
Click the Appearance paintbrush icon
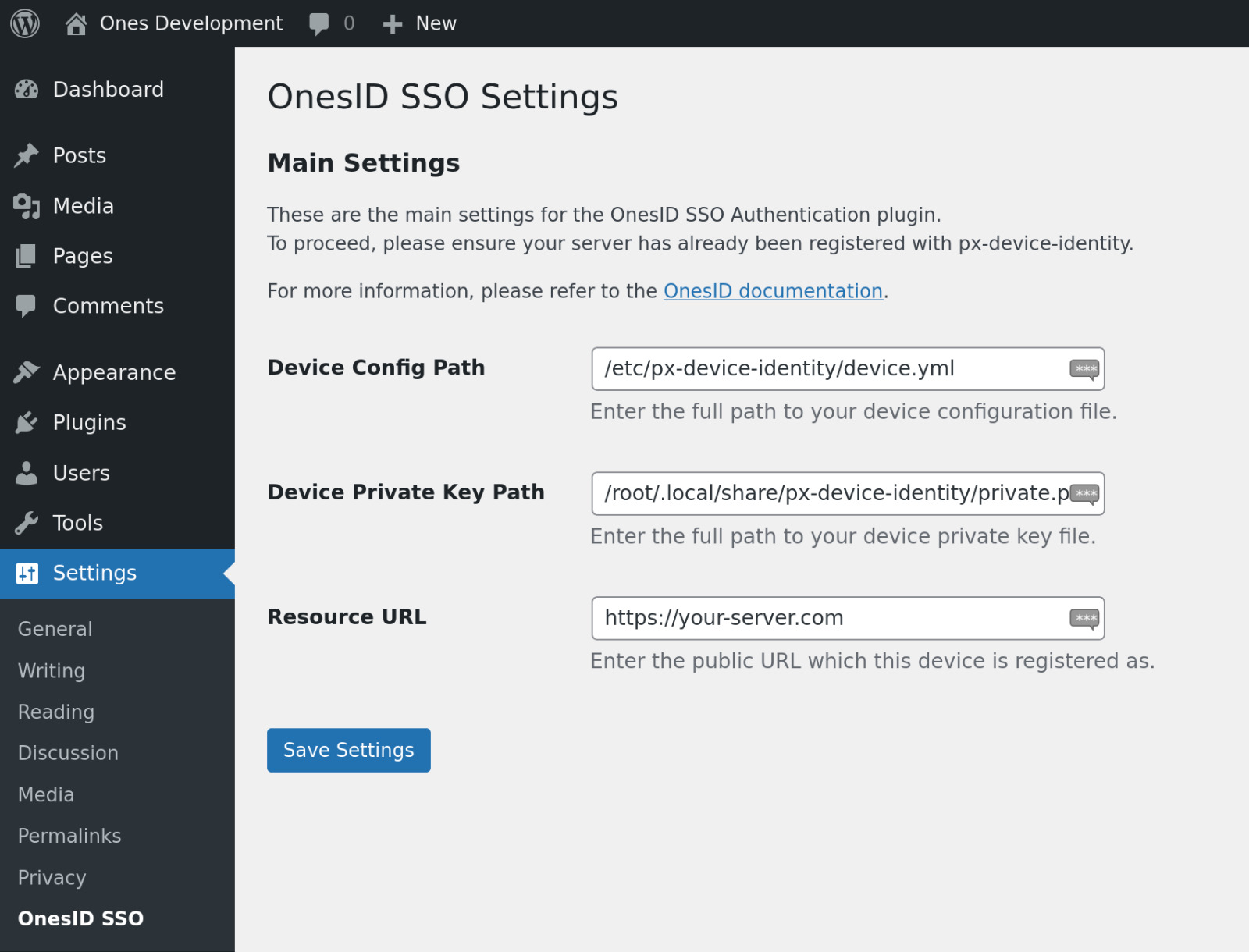point(26,372)
